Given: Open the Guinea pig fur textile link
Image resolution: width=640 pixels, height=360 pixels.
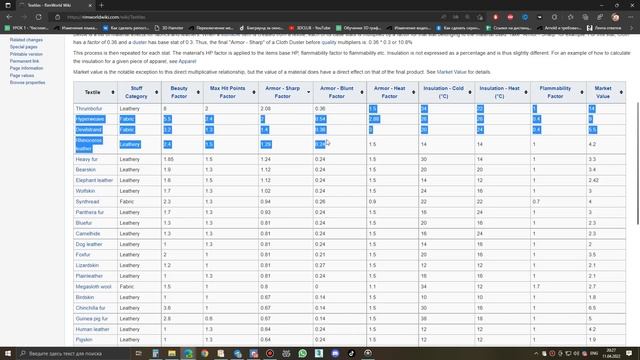Looking at the screenshot, I should point(92,318).
